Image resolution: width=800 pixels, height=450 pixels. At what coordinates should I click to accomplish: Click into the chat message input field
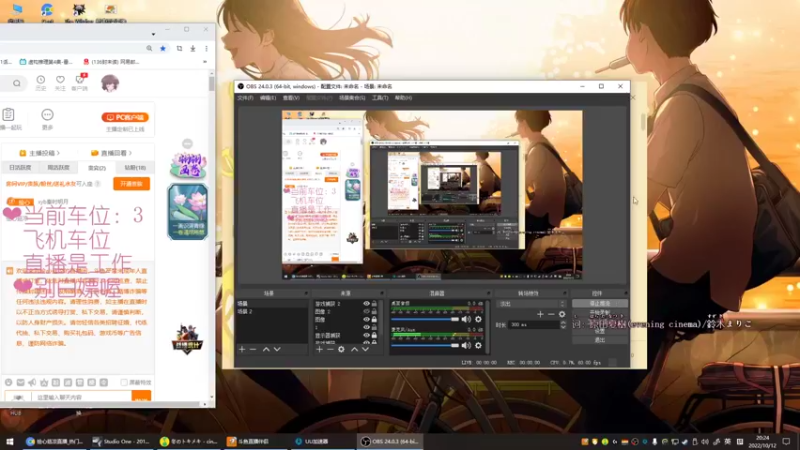coord(82,397)
